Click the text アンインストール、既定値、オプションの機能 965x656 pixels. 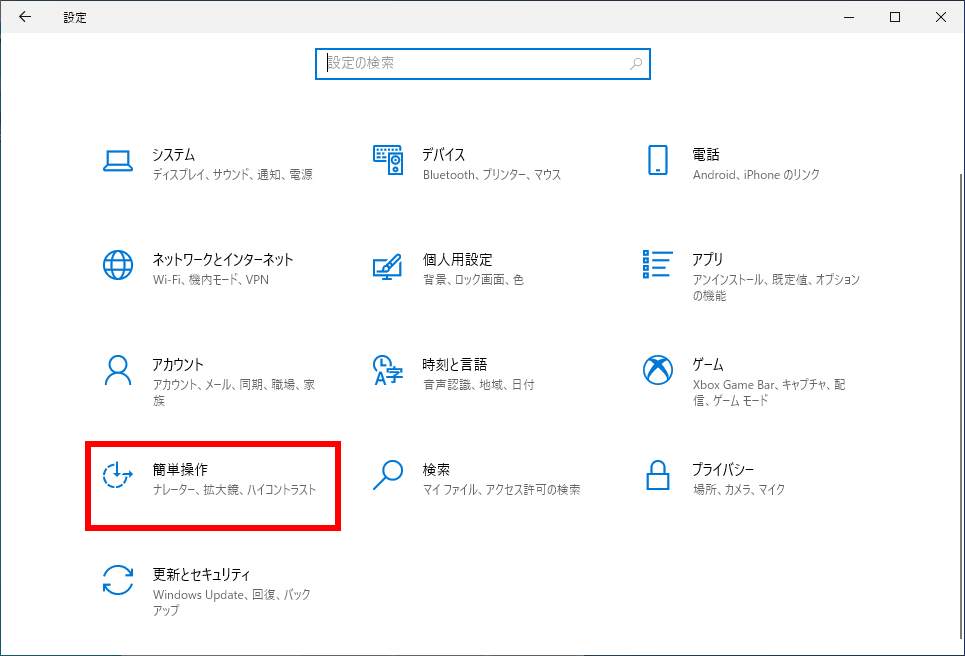(776, 288)
